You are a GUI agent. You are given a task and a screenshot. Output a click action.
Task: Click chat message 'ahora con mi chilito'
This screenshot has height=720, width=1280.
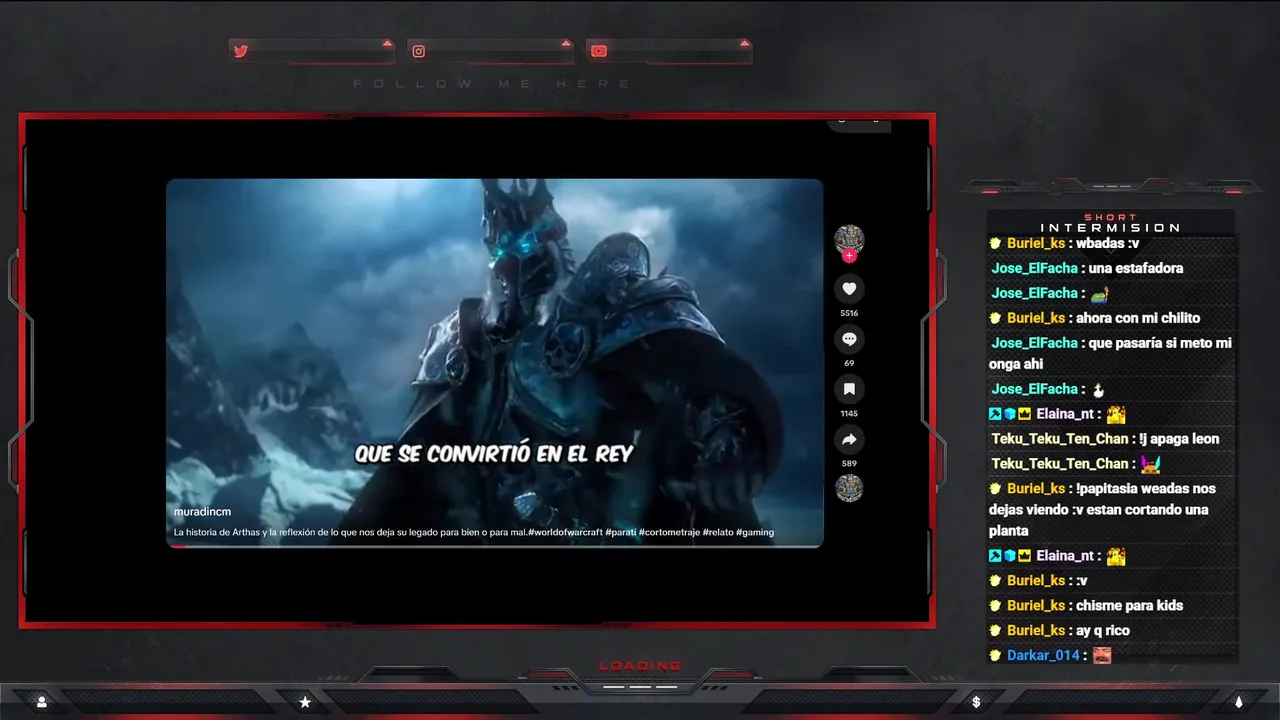tap(1138, 318)
